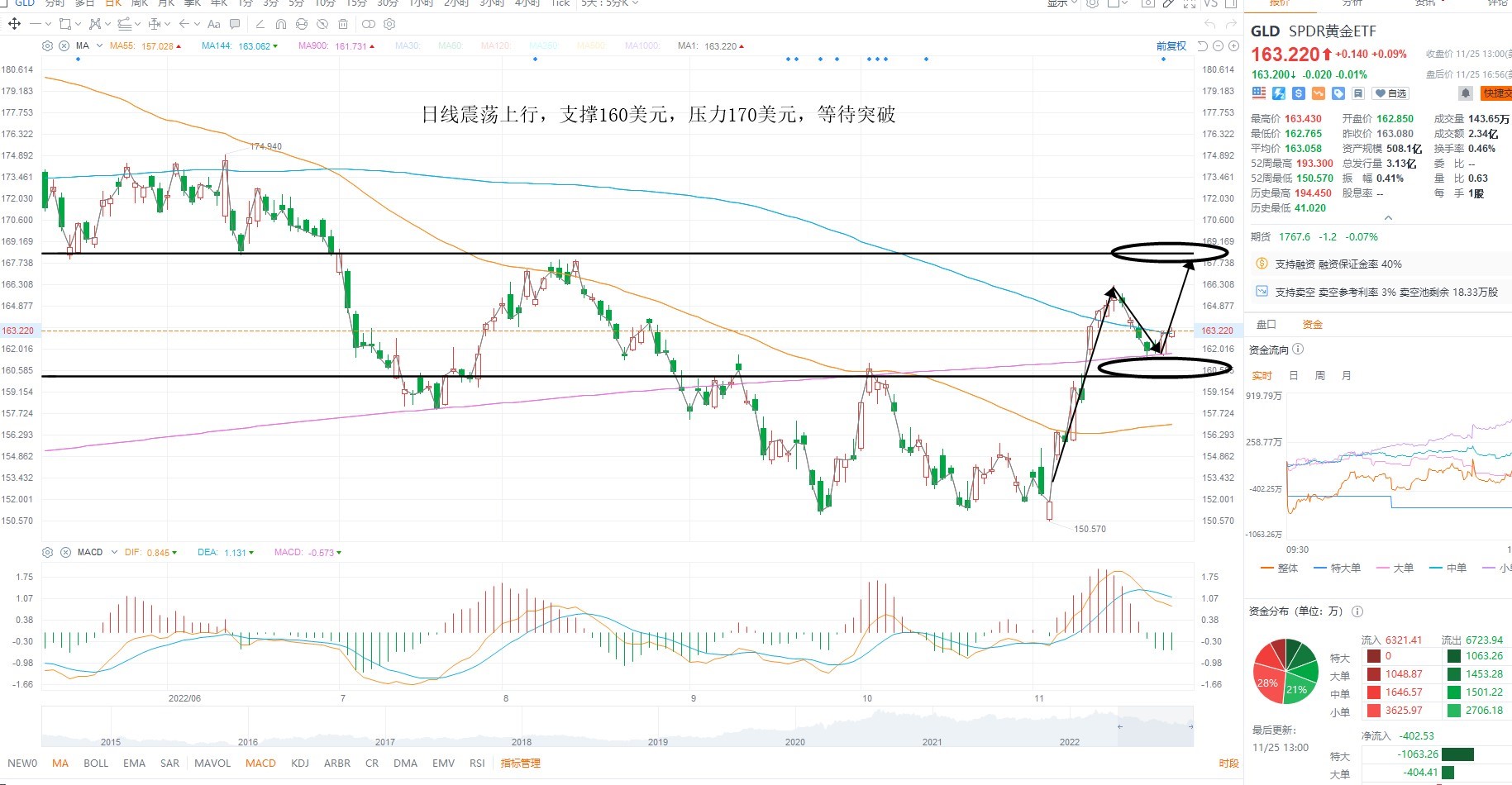This screenshot has width=1512, height=785.
Task: Open the arrow tool options dropdown
Action: [x=197, y=24]
